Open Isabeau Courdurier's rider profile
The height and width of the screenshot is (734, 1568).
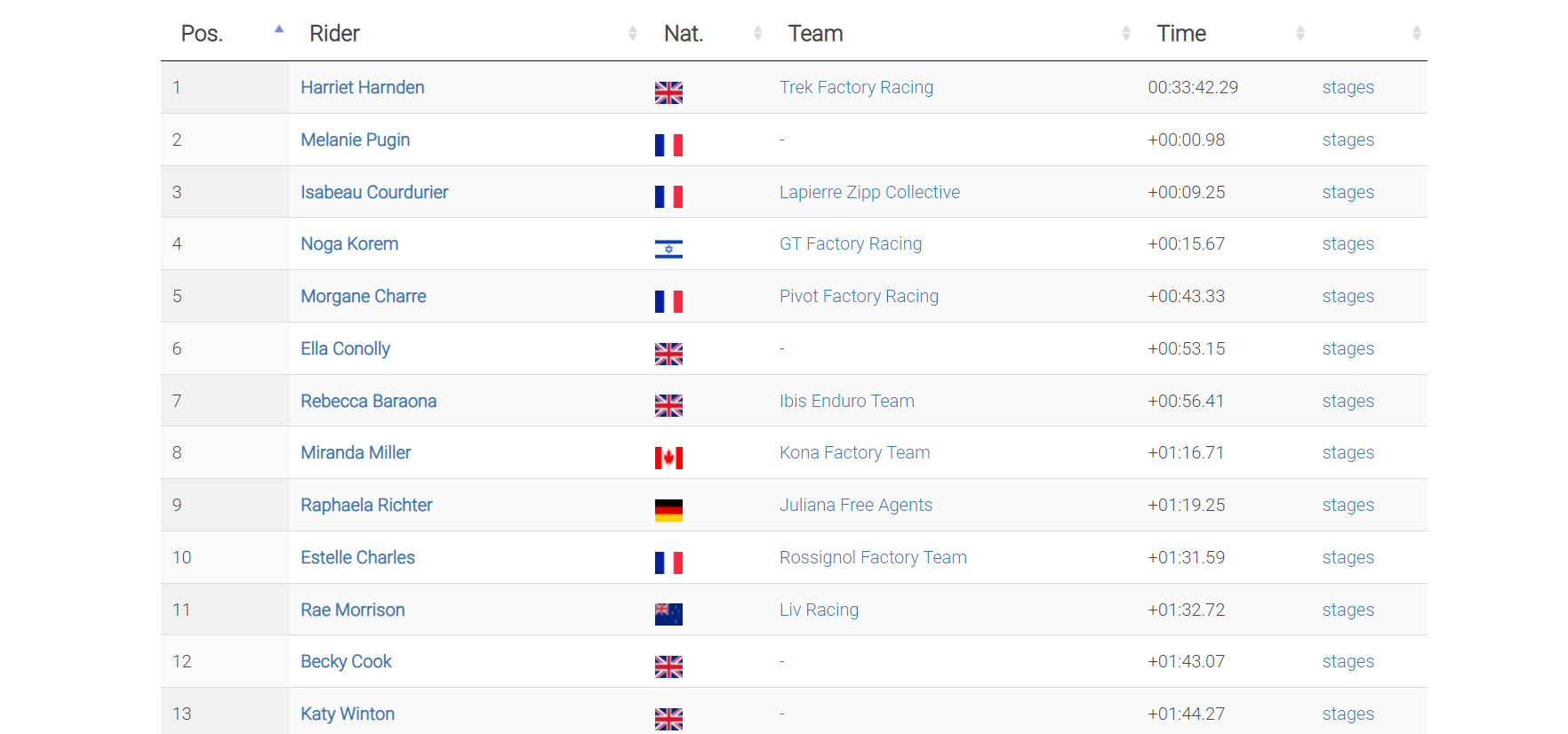374,192
